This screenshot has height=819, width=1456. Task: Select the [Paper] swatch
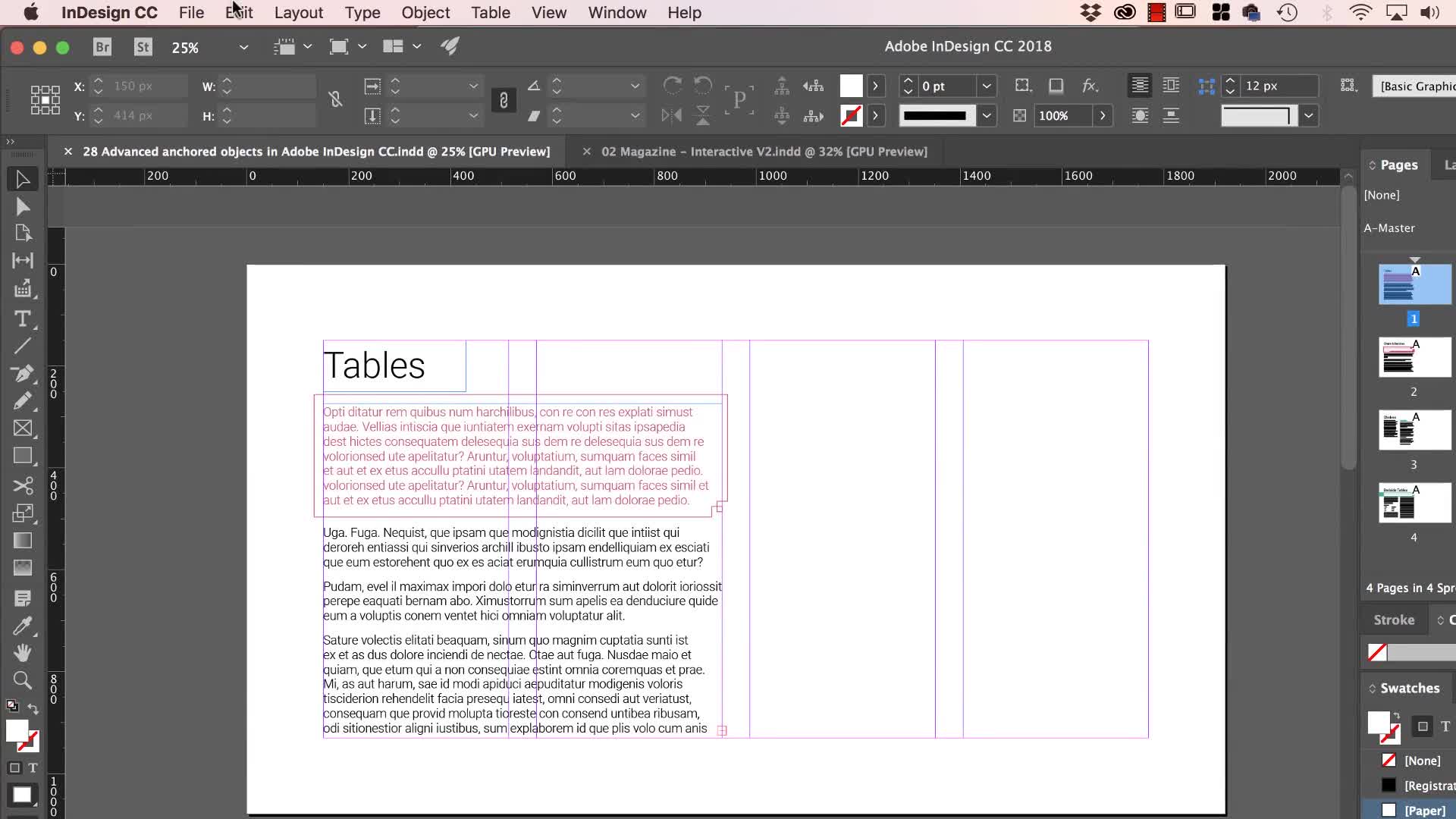point(1408,811)
